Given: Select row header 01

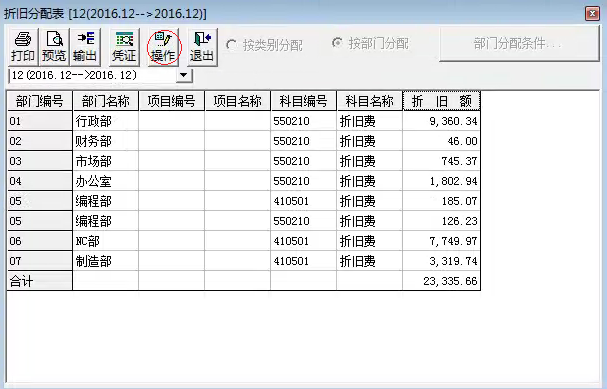Looking at the screenshot, I should pyautogui.click(x=39, y=121).
